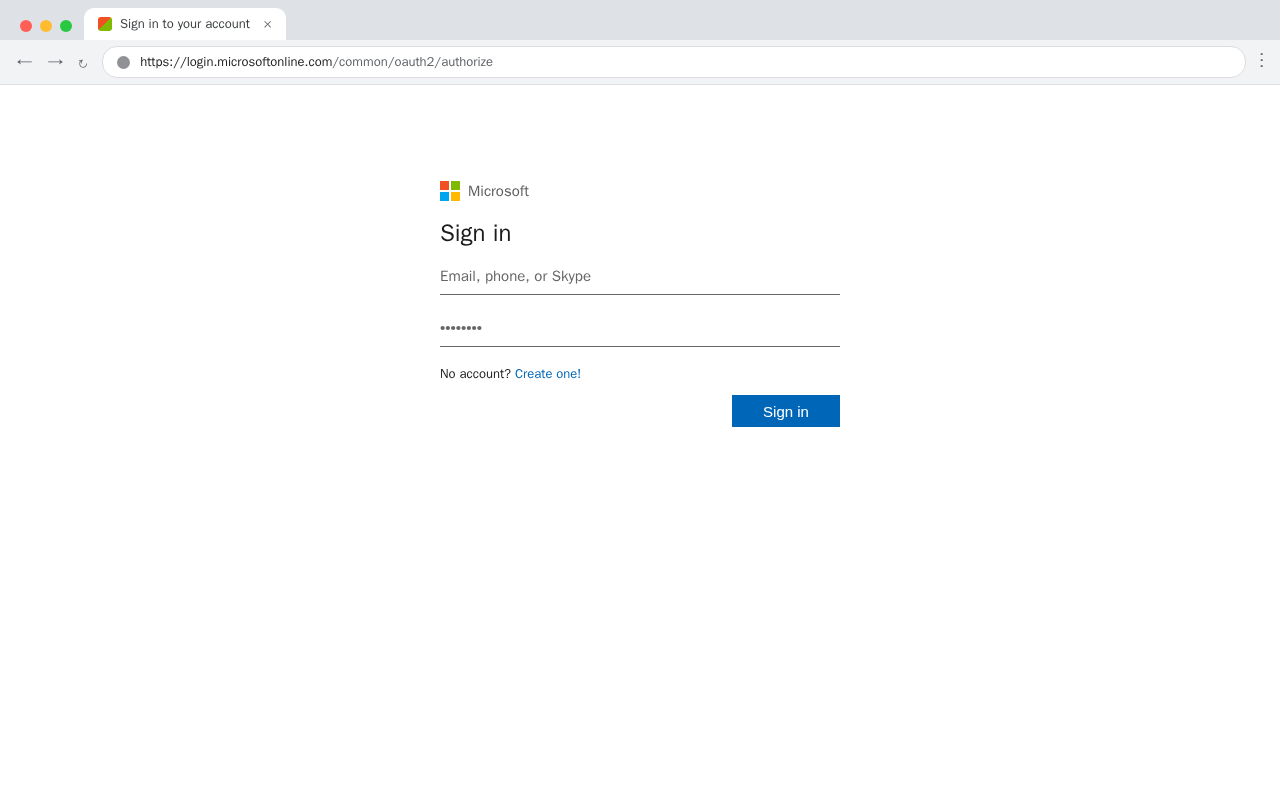The image size is (1280, 800).
Task: Click the green maximize window button
Action: click(x=66, y=26)
